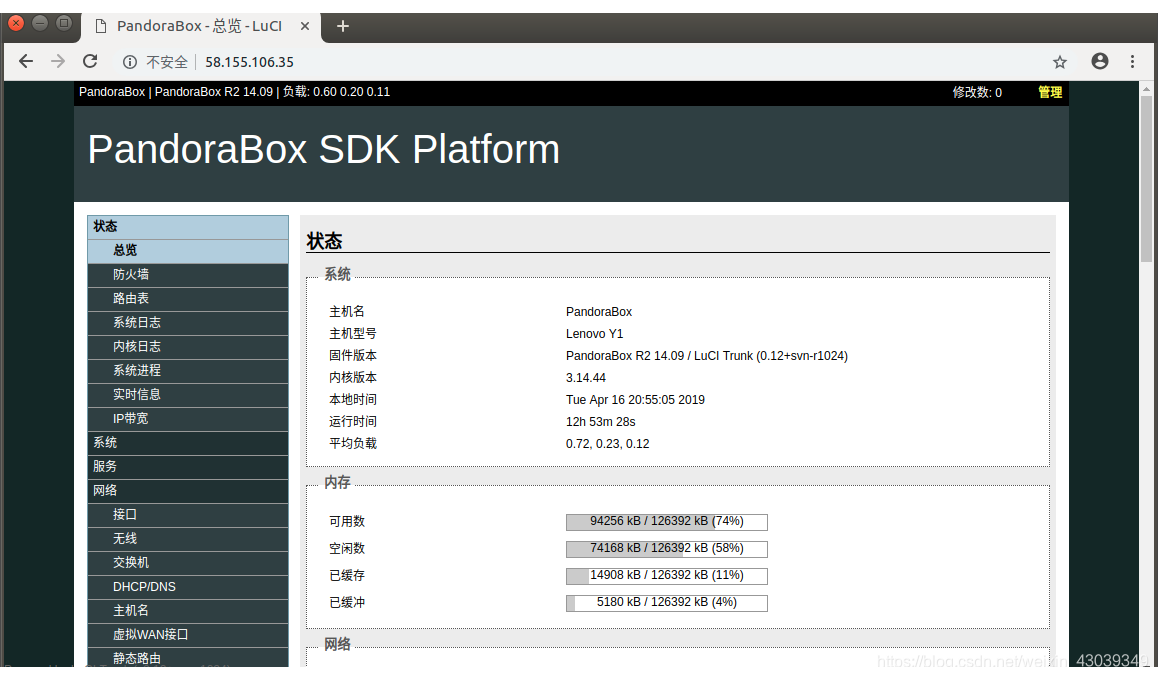Open the 无线 wireless page
The height and width of the screenshot is (680, 1158).
[188, 539]
